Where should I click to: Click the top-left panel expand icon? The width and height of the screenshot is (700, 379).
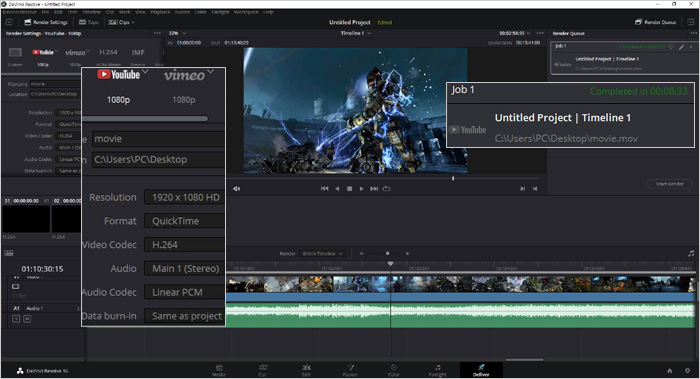[9, 22]
